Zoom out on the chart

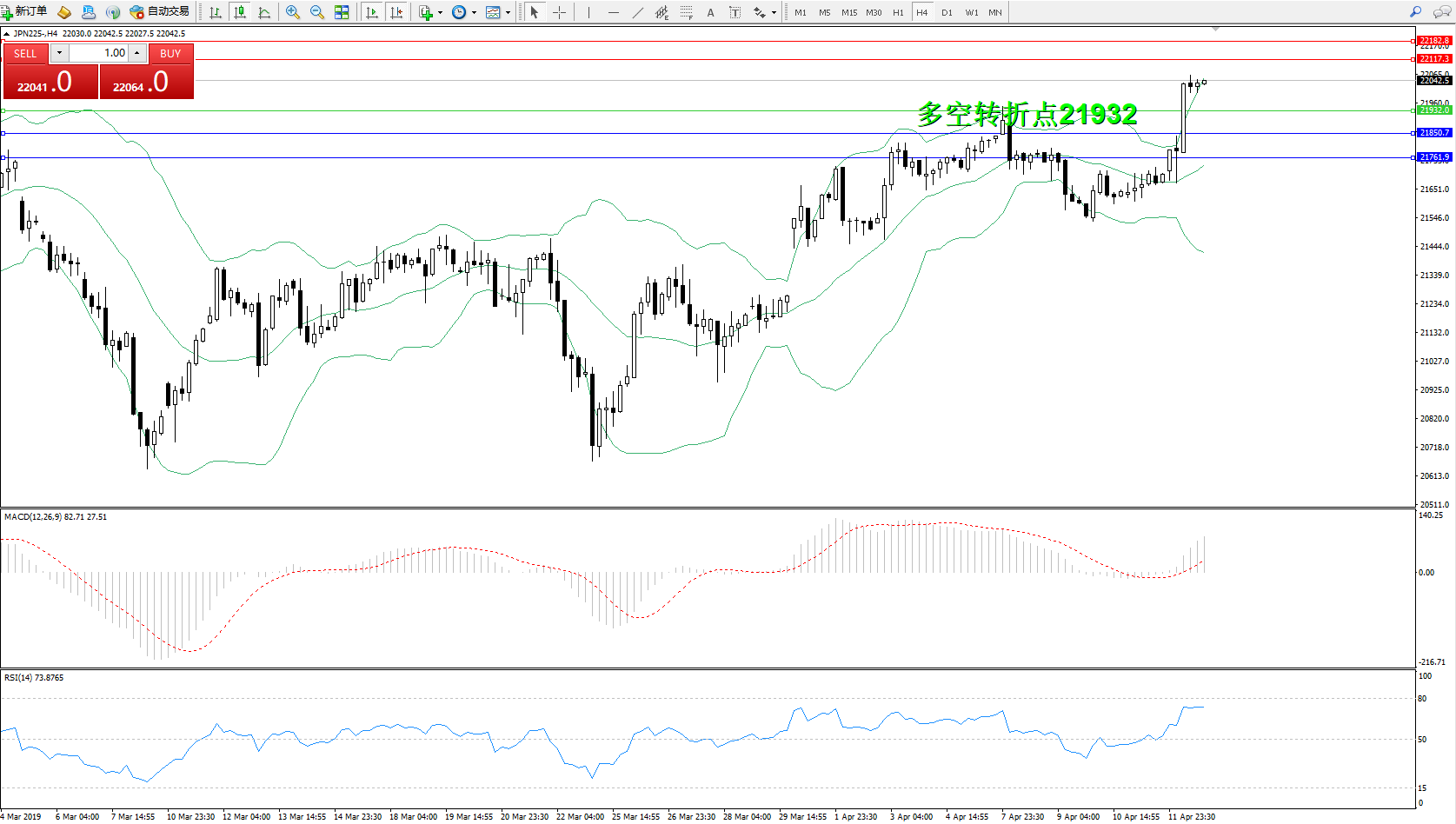click(317, 12)
